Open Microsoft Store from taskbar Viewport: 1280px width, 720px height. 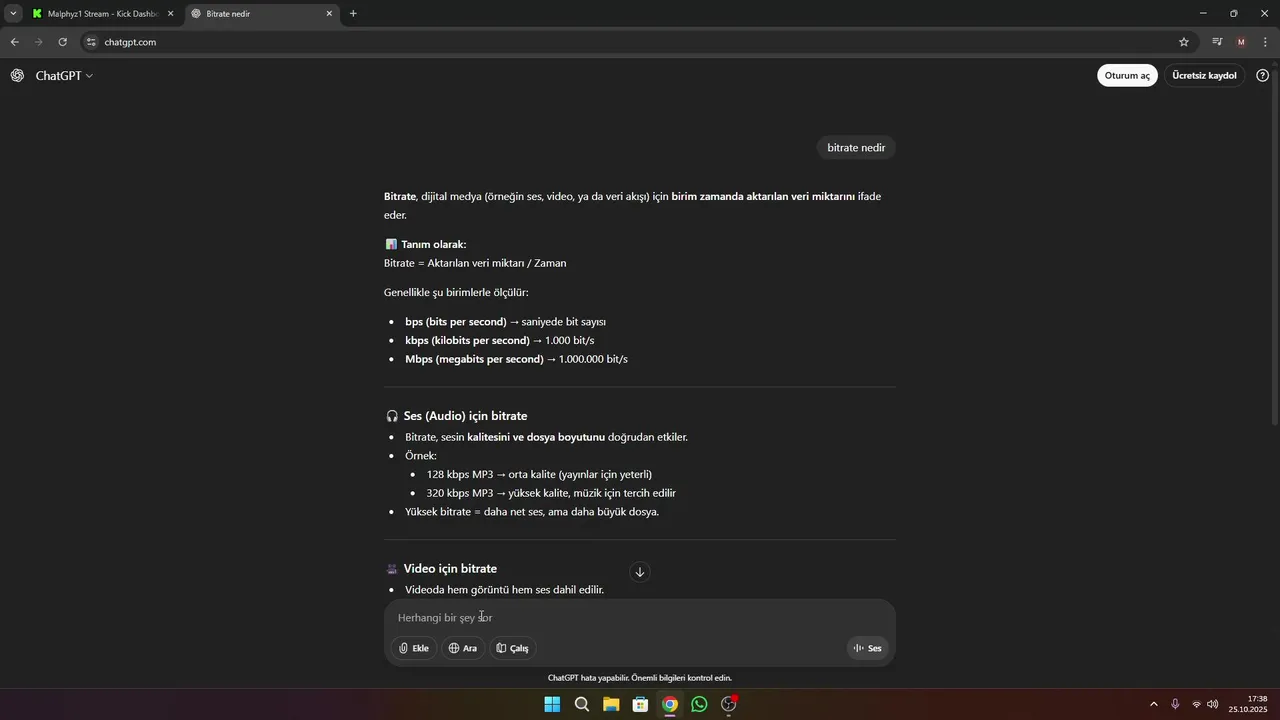tap(640, 705)
